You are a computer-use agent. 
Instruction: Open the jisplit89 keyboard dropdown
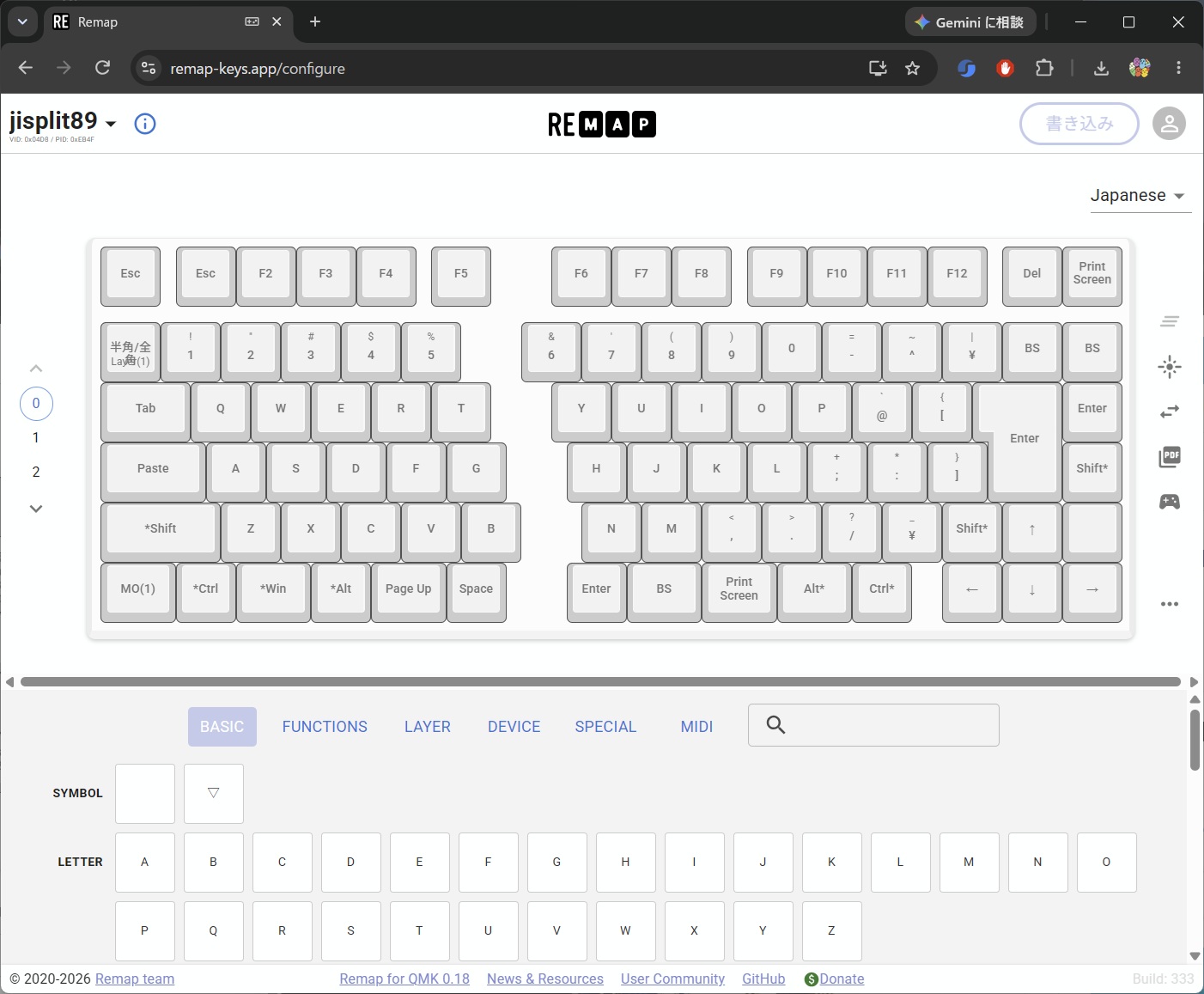[x=111, y=125]
